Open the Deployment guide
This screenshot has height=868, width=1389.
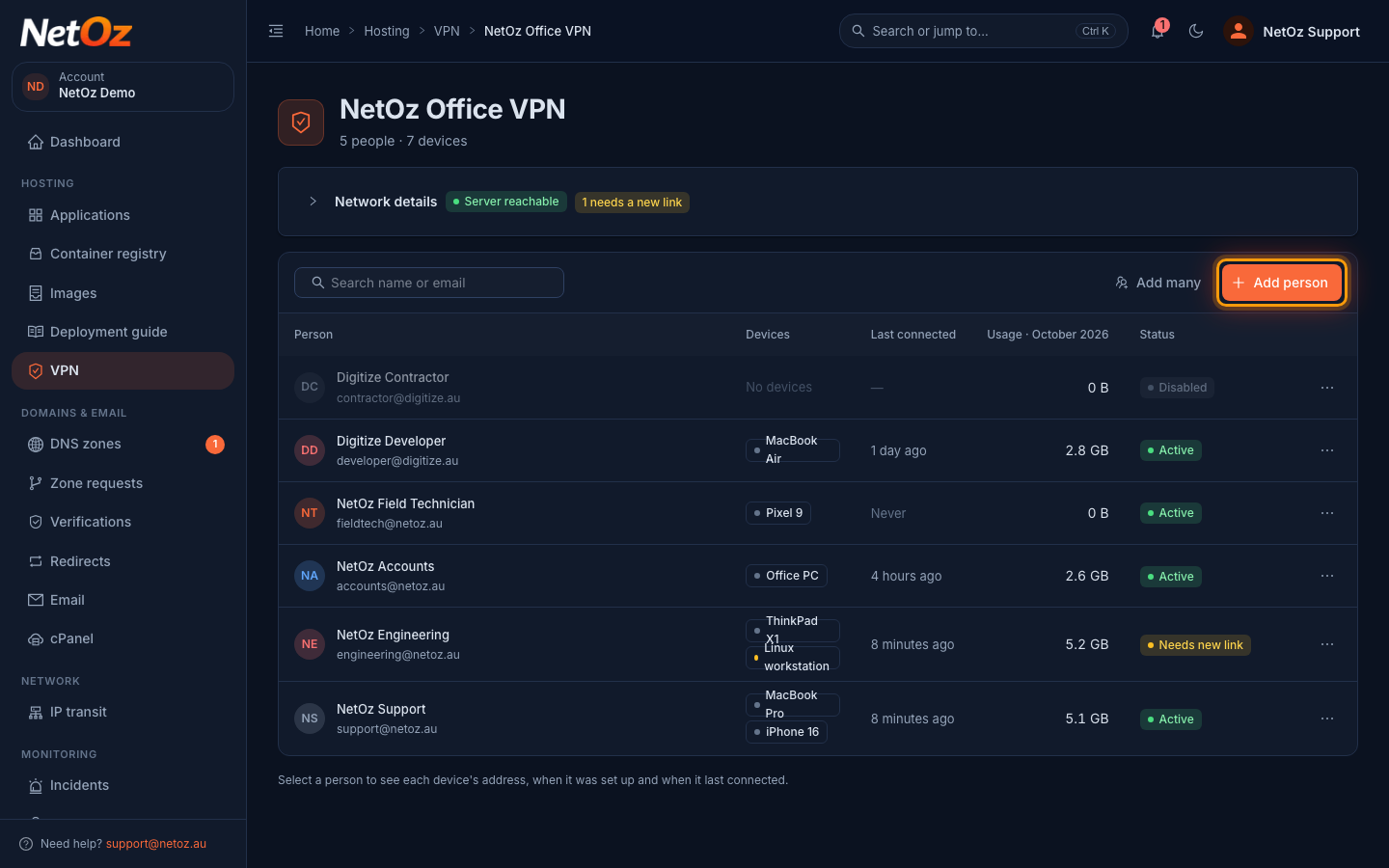[x=123, y=332]
